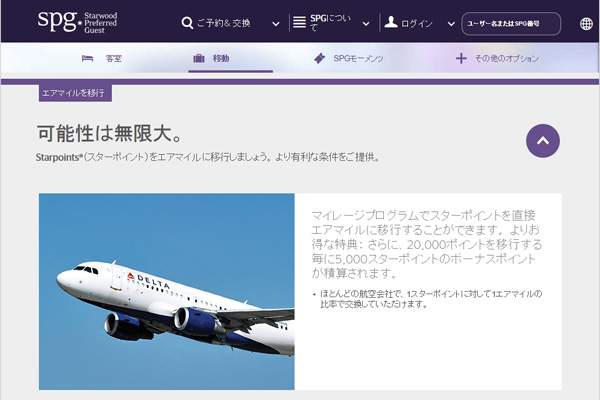Screen dimensions: 600x400
Task: Expand the ログイン dropdown chevron
Action: [x=451, y=24]
